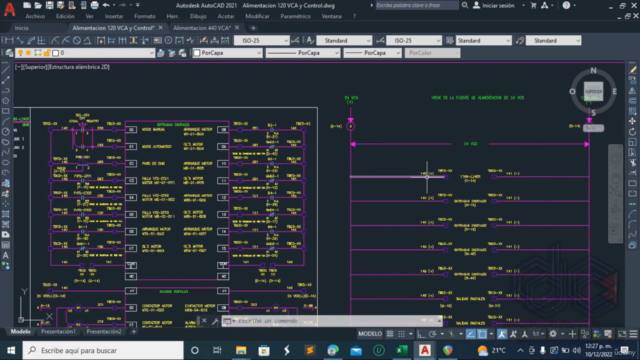Viewport: 640px width, 360px height.
Task: Select the Linear dimension tool
Action: pyautogui.click(x=8, y=40)
